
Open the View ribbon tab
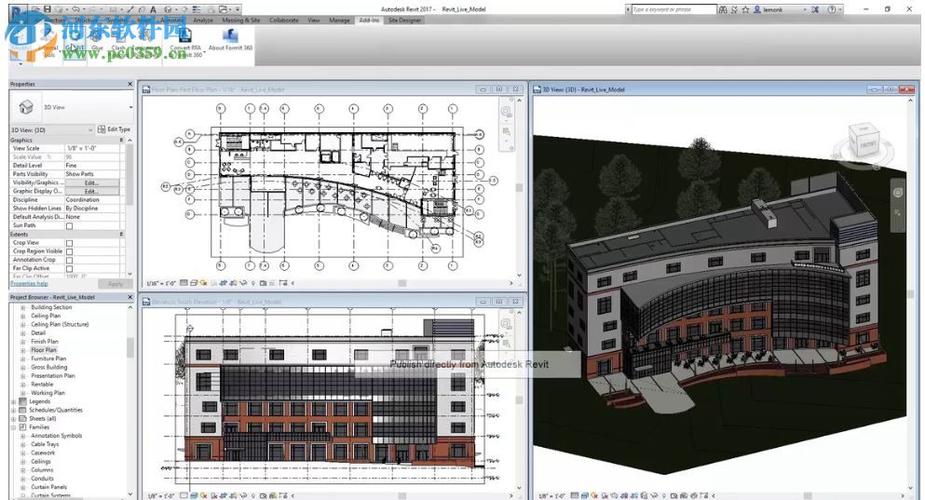tap(313, 20)
